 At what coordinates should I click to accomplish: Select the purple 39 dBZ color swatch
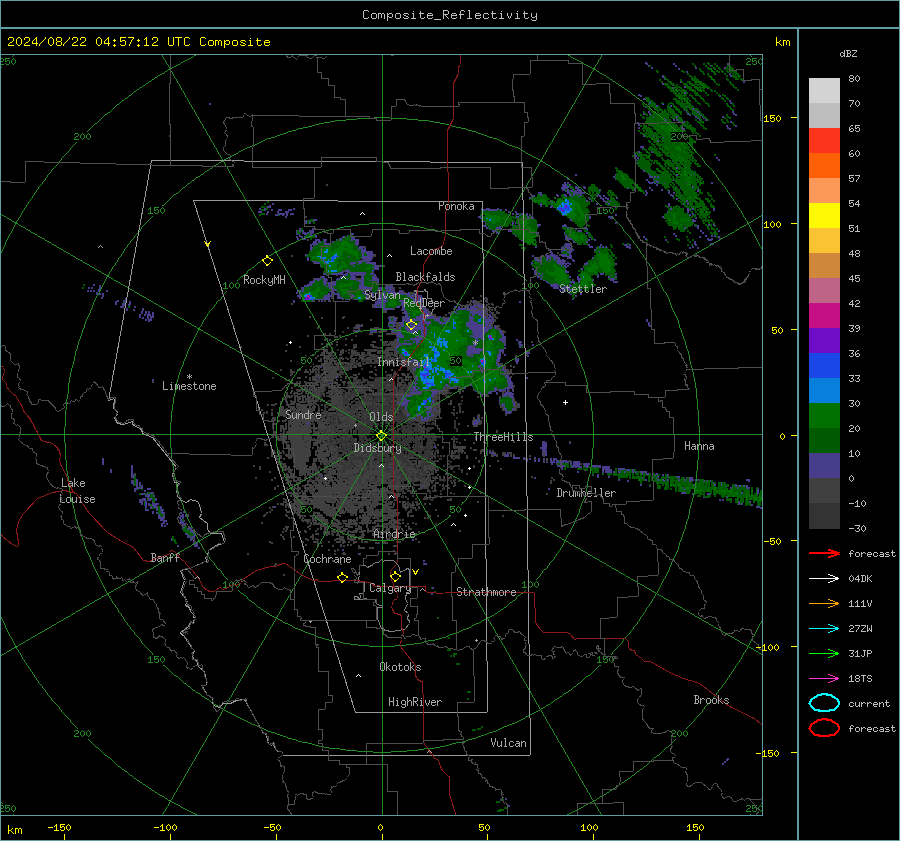(x=824, y=340)
